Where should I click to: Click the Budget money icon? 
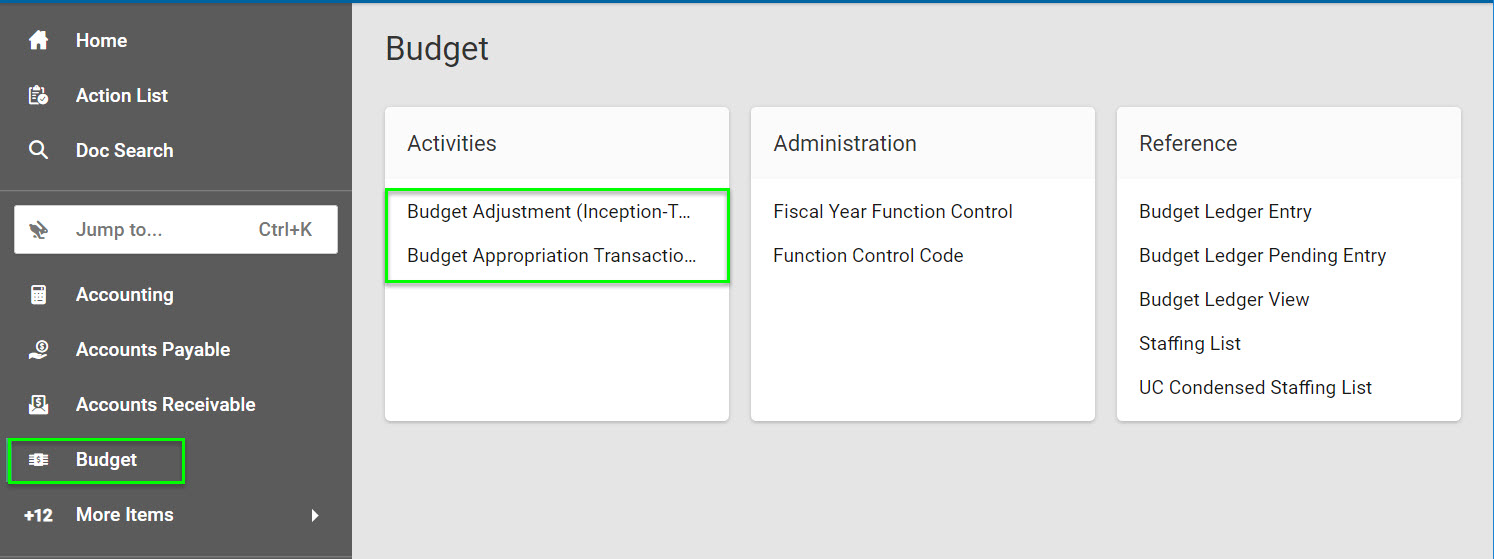(38, 460)
